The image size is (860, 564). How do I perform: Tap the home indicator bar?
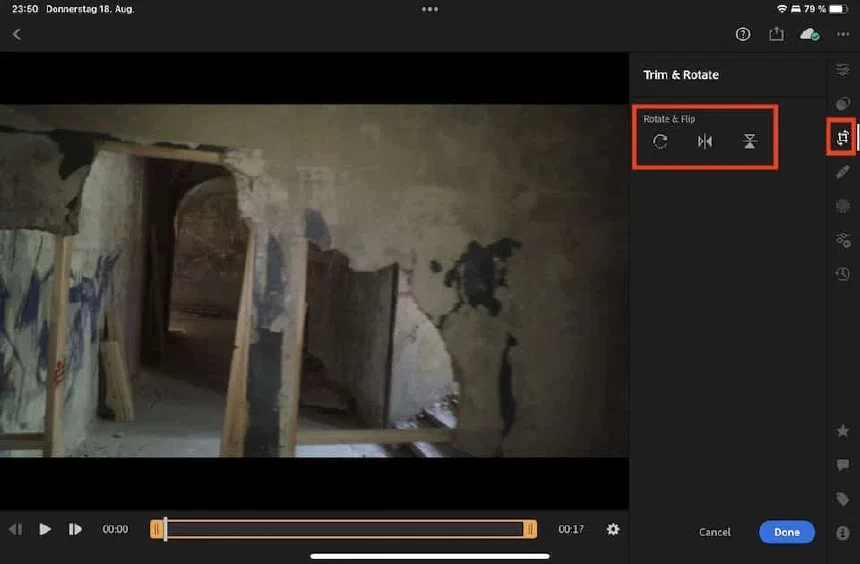430,556
